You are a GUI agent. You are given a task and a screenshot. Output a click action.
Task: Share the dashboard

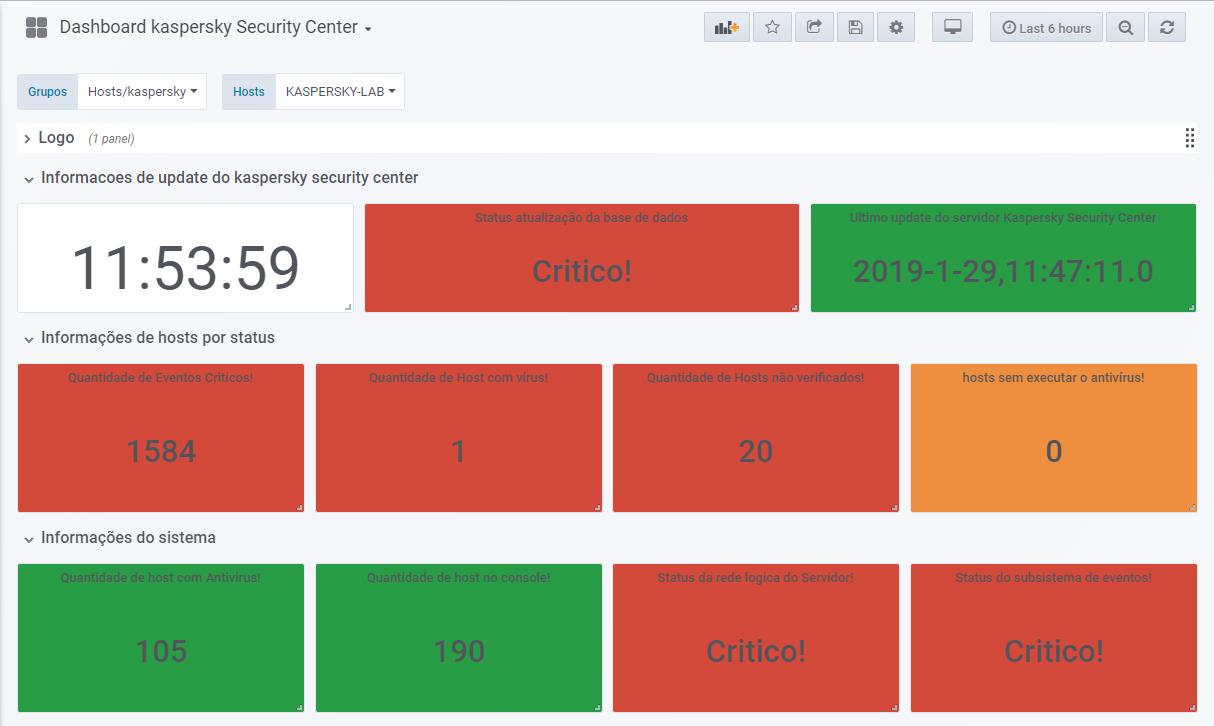click(814, 28)
